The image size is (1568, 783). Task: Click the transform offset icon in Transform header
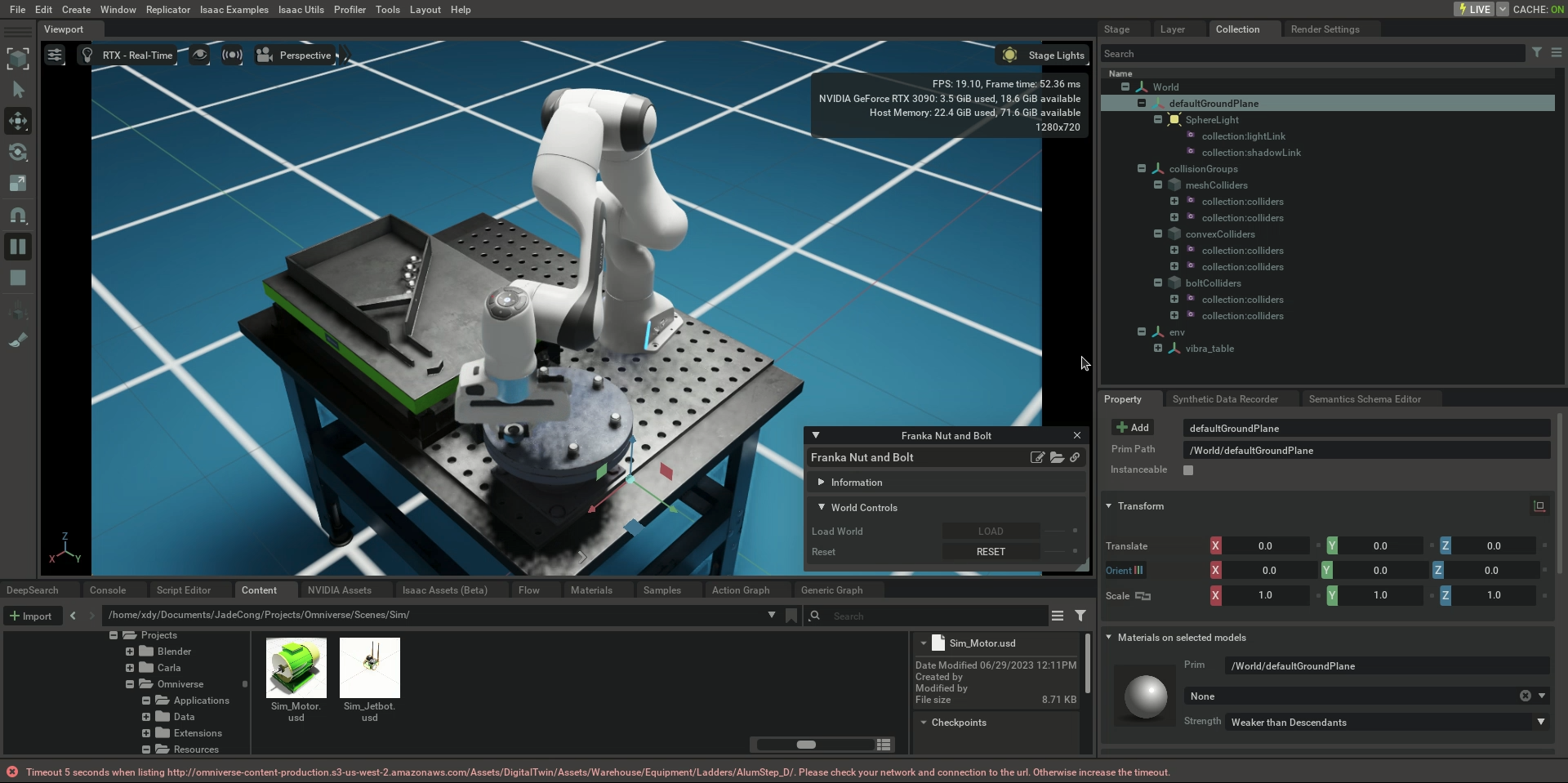[x=1539, y=506]
